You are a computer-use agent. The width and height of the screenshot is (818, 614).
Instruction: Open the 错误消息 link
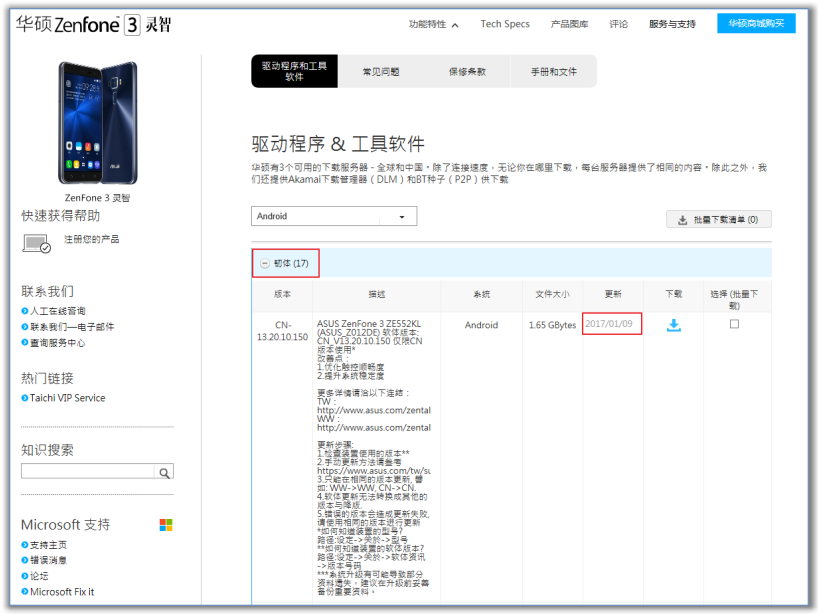click(48, 560)
